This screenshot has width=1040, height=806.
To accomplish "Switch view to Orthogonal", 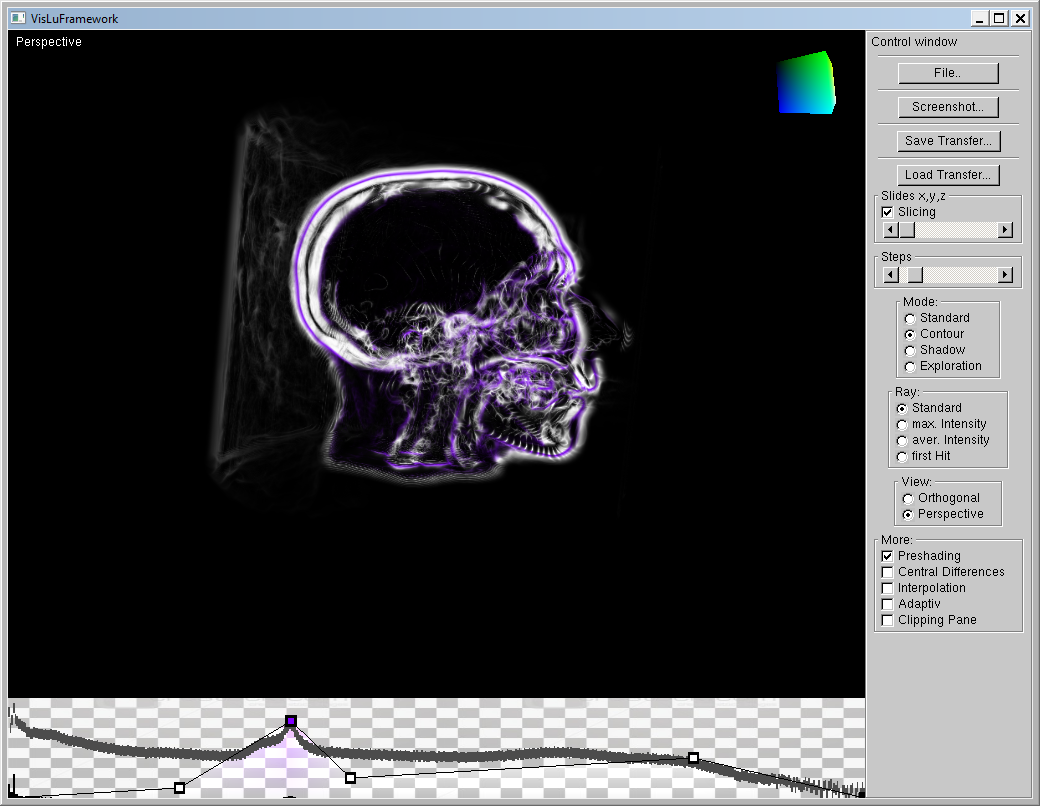I will tap(908, 498).
